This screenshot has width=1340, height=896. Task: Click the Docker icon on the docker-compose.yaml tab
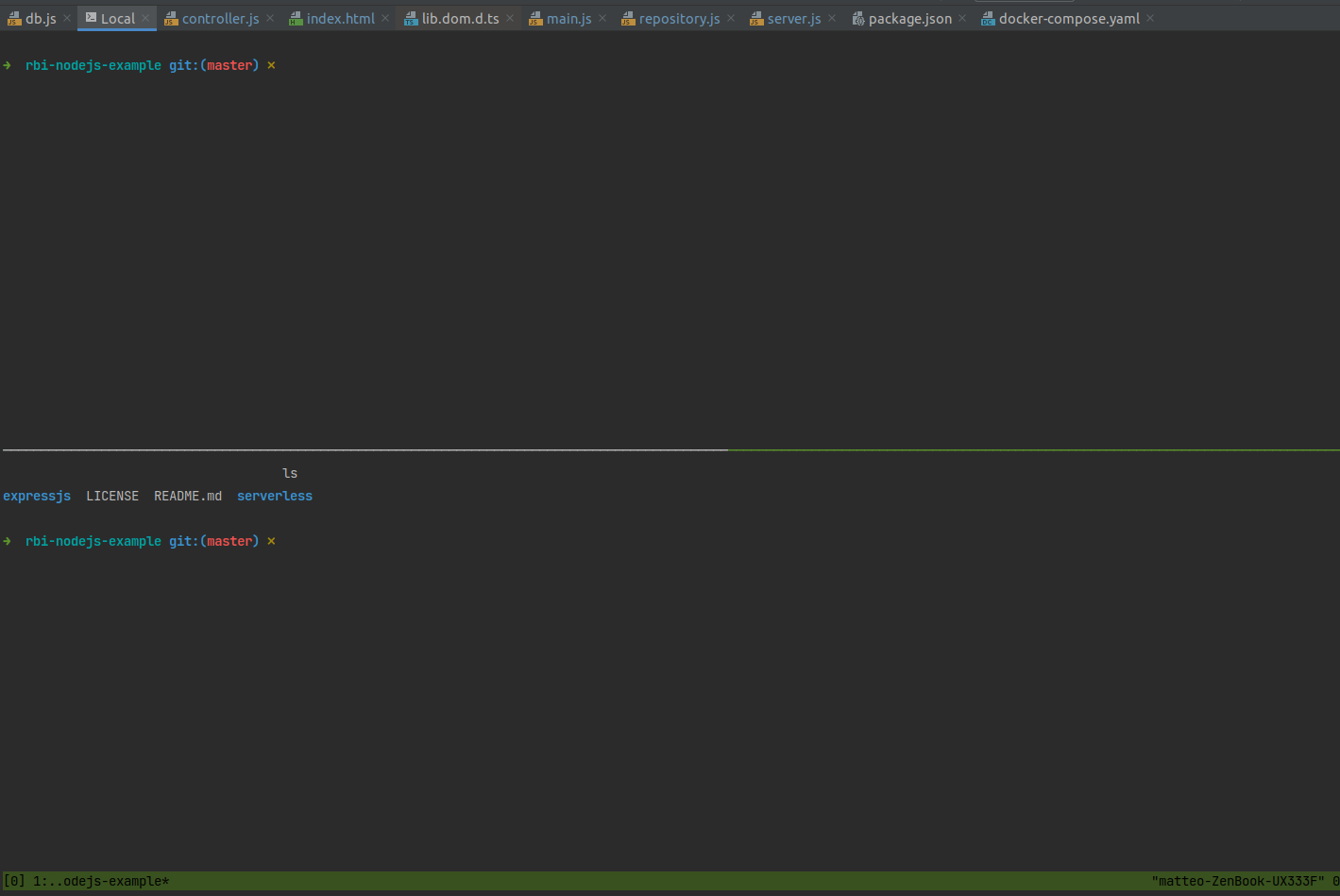point(986,17)
